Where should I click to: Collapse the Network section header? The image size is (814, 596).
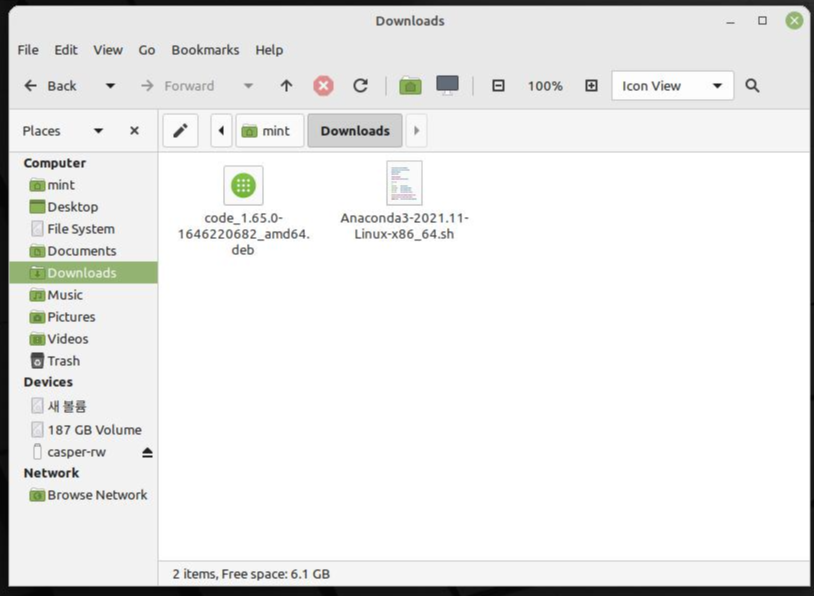(51, 473)
